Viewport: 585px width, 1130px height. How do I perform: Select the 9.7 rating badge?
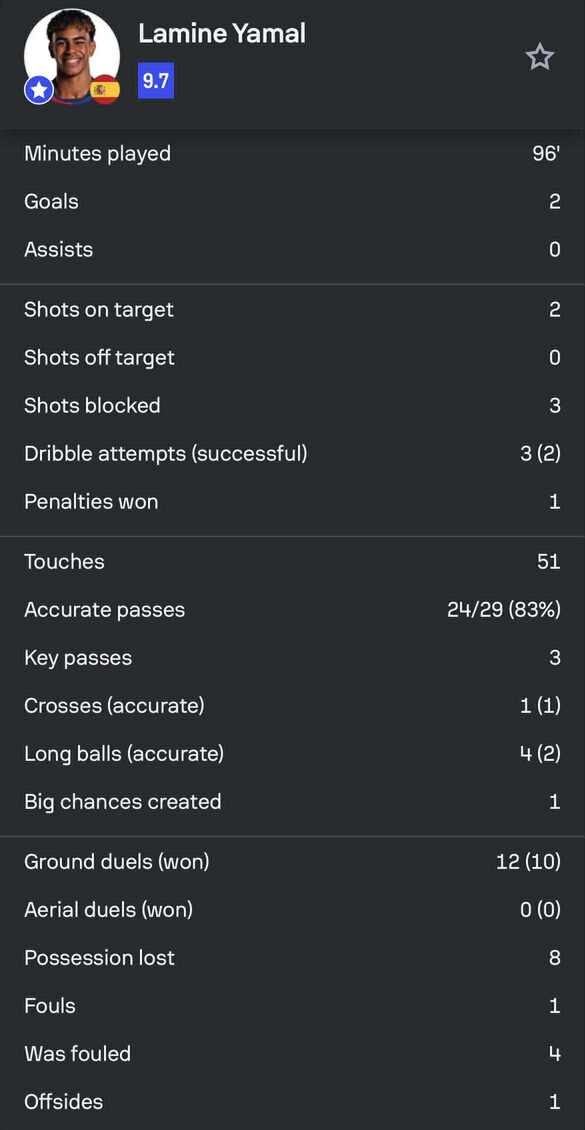[156, 81]
